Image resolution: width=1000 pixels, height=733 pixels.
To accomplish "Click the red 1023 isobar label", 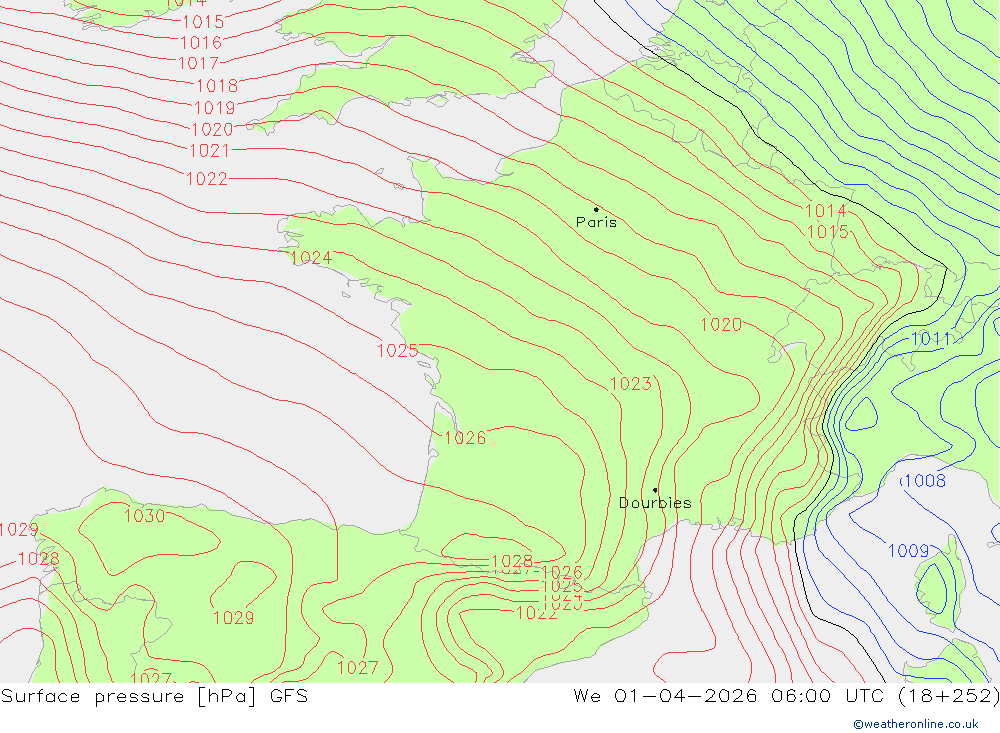I will [631, 383].
